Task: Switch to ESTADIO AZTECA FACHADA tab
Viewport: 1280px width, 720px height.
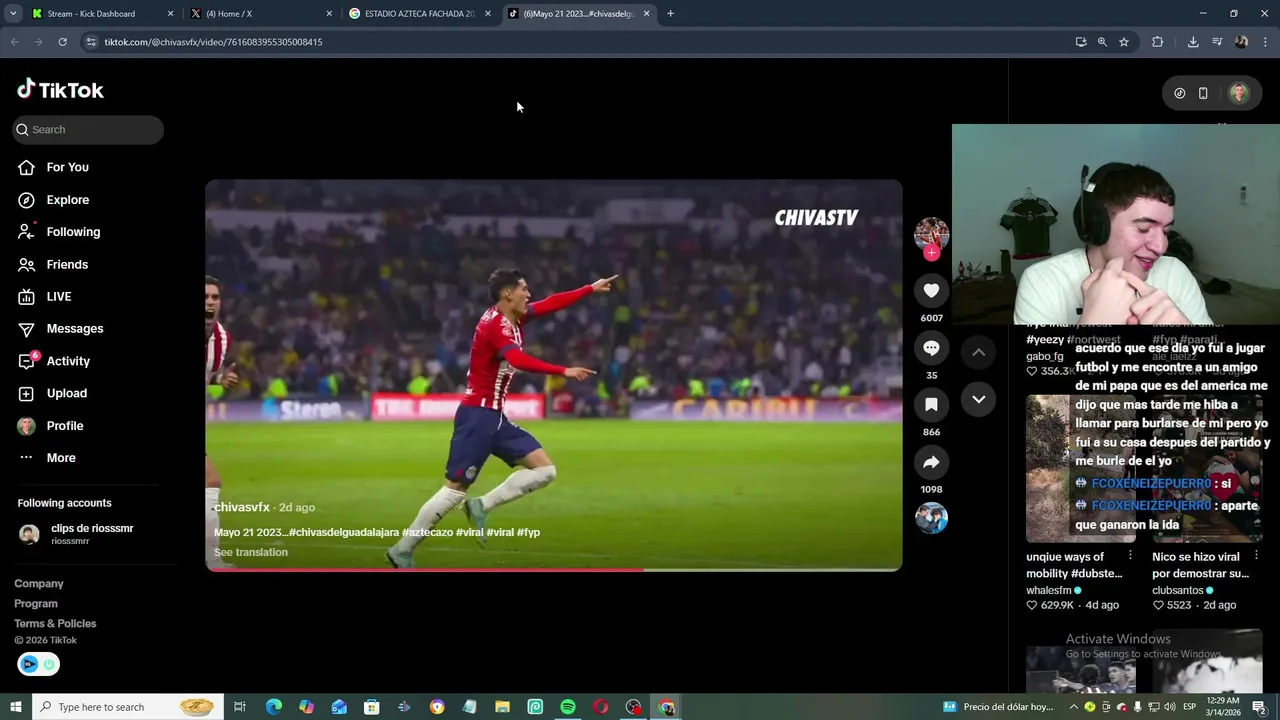Action: [420, 14]
